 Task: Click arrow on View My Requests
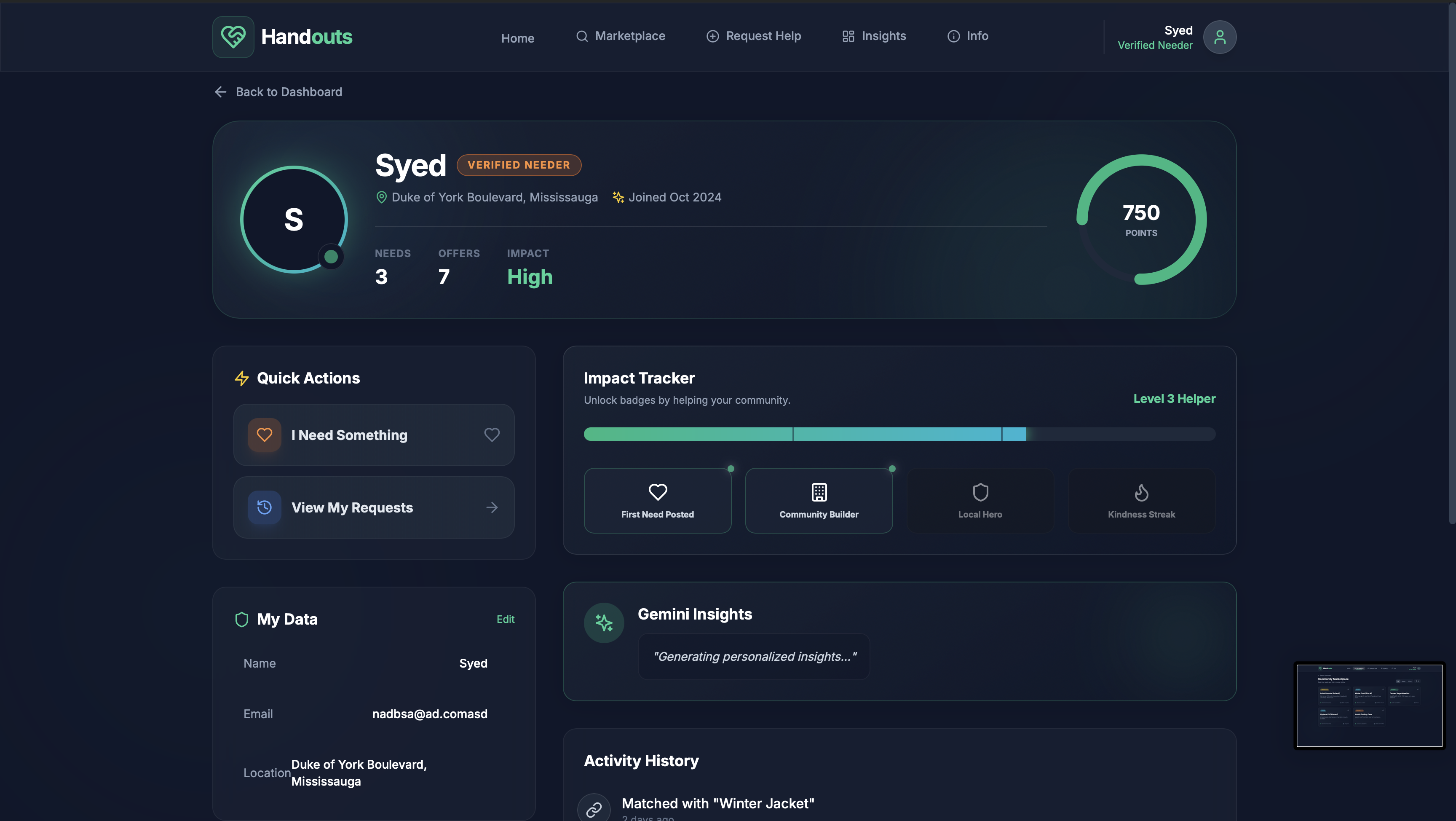coord(492,507)
